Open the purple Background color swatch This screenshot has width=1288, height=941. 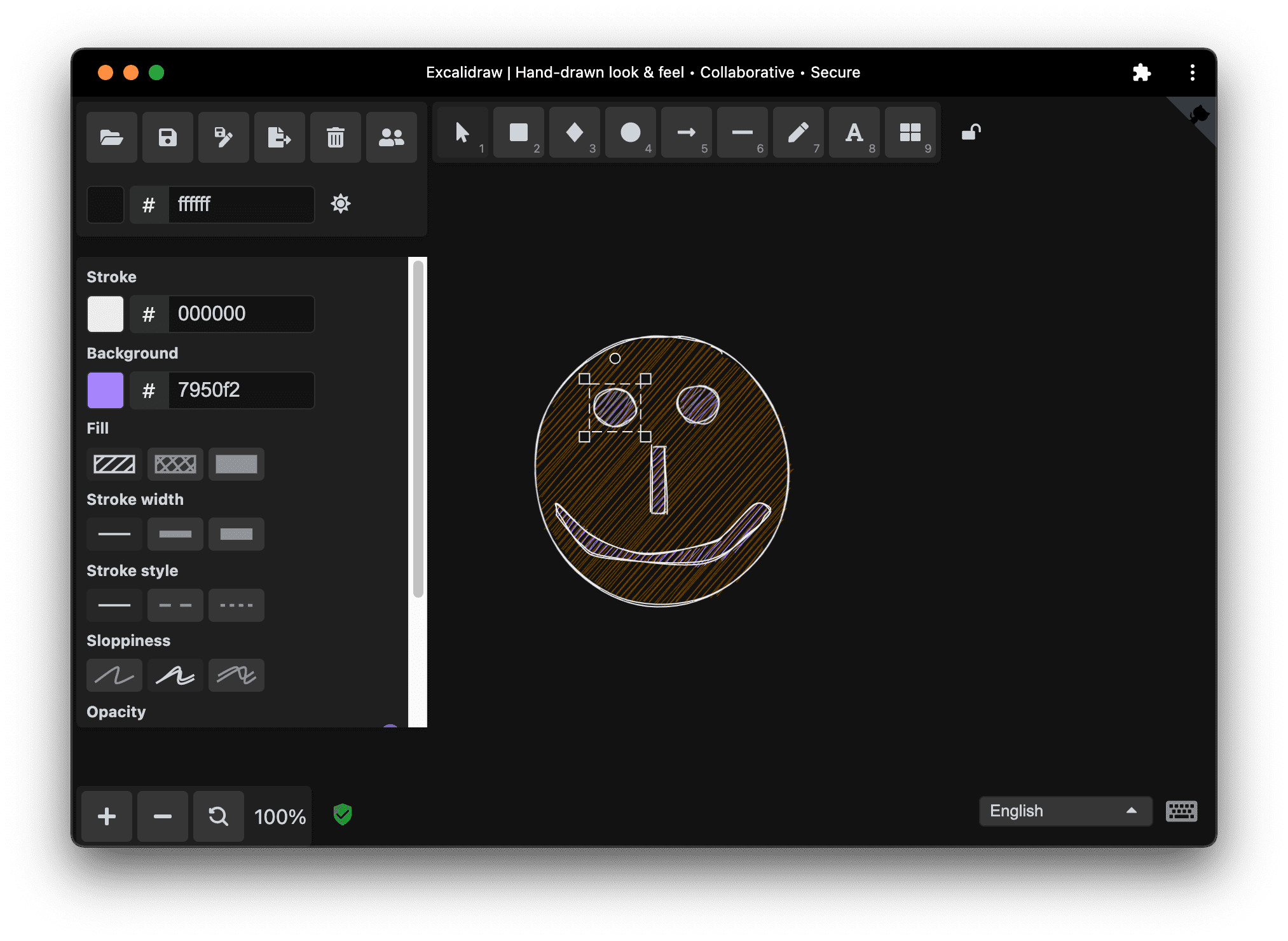pos(106,390)
